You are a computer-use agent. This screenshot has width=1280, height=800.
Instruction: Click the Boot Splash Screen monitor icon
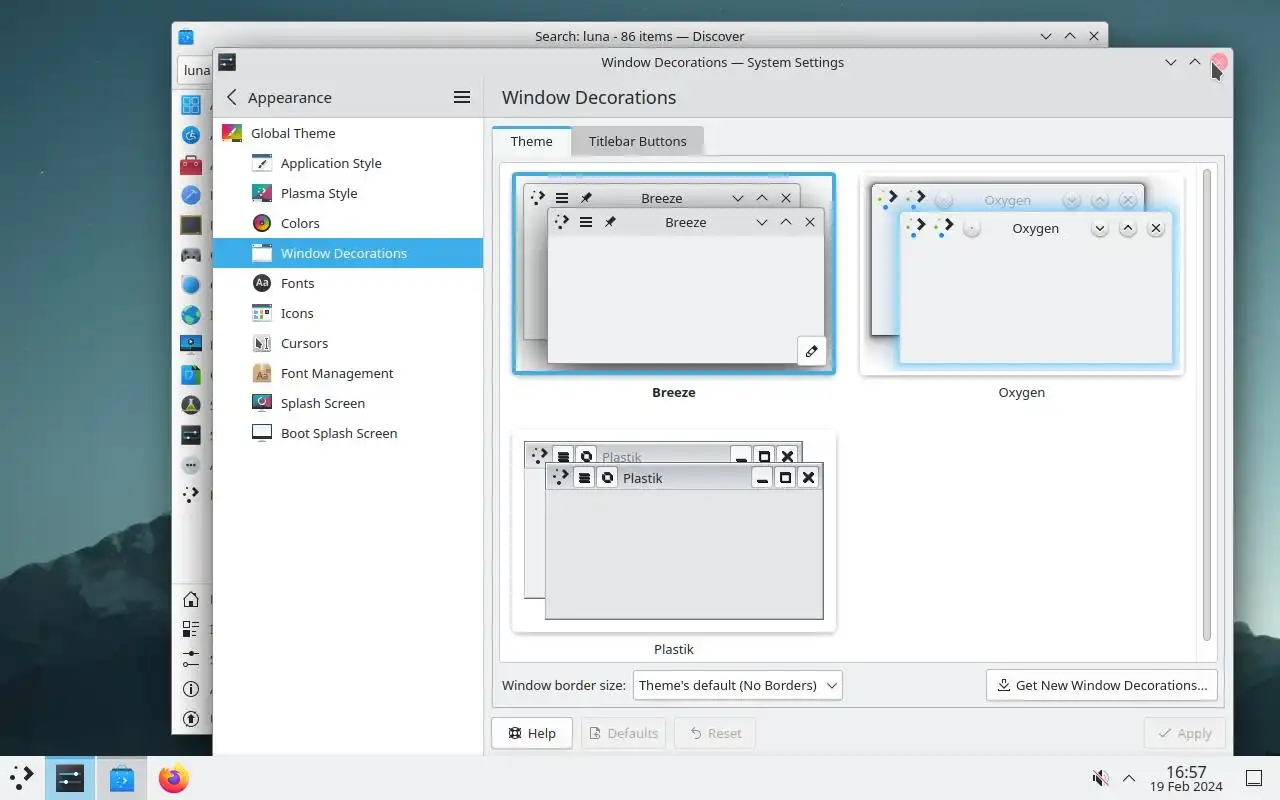pos(262,433)
